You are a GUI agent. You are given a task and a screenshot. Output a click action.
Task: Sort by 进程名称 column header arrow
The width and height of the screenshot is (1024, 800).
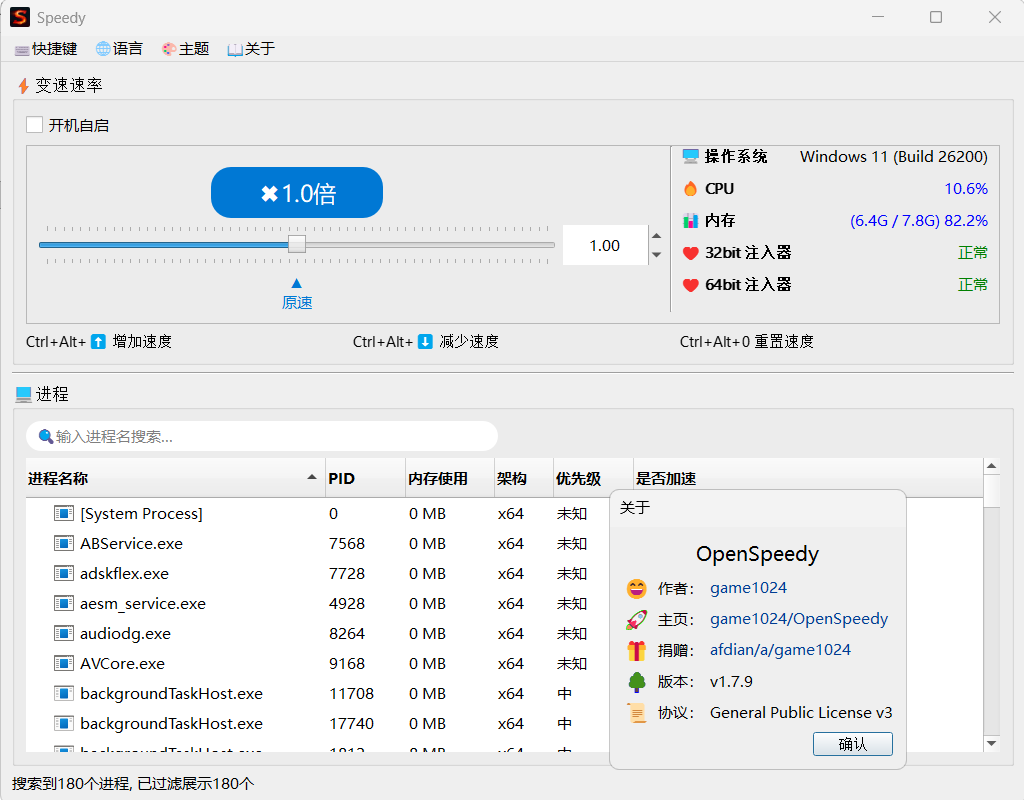pos(312,477)
